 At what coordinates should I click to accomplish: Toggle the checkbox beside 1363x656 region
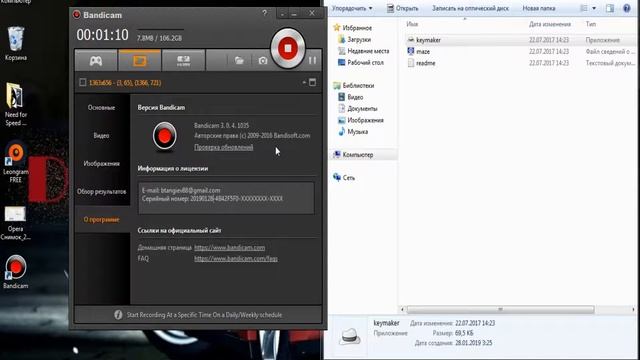[83, 82]
